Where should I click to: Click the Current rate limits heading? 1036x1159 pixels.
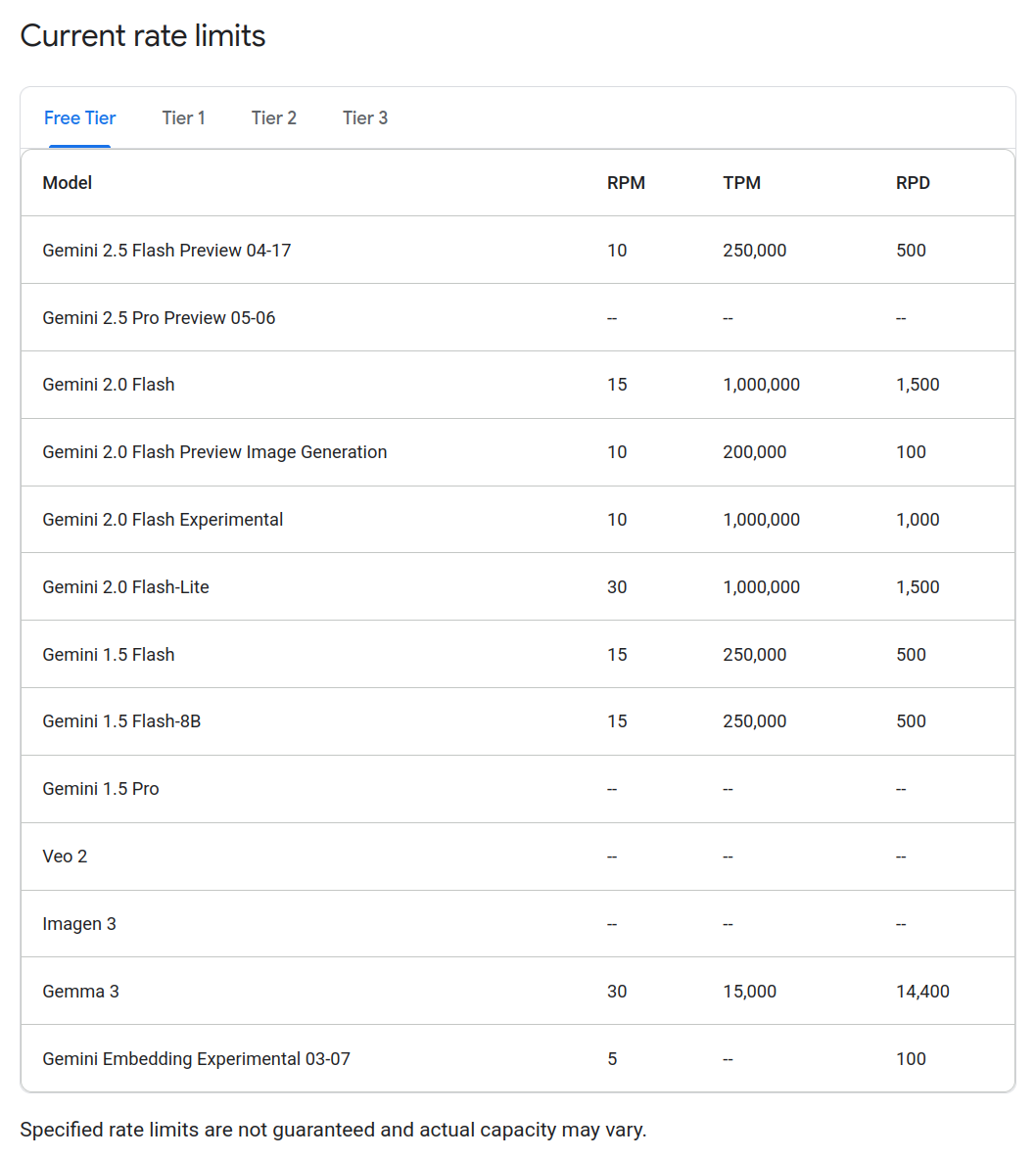coord(143,35)
